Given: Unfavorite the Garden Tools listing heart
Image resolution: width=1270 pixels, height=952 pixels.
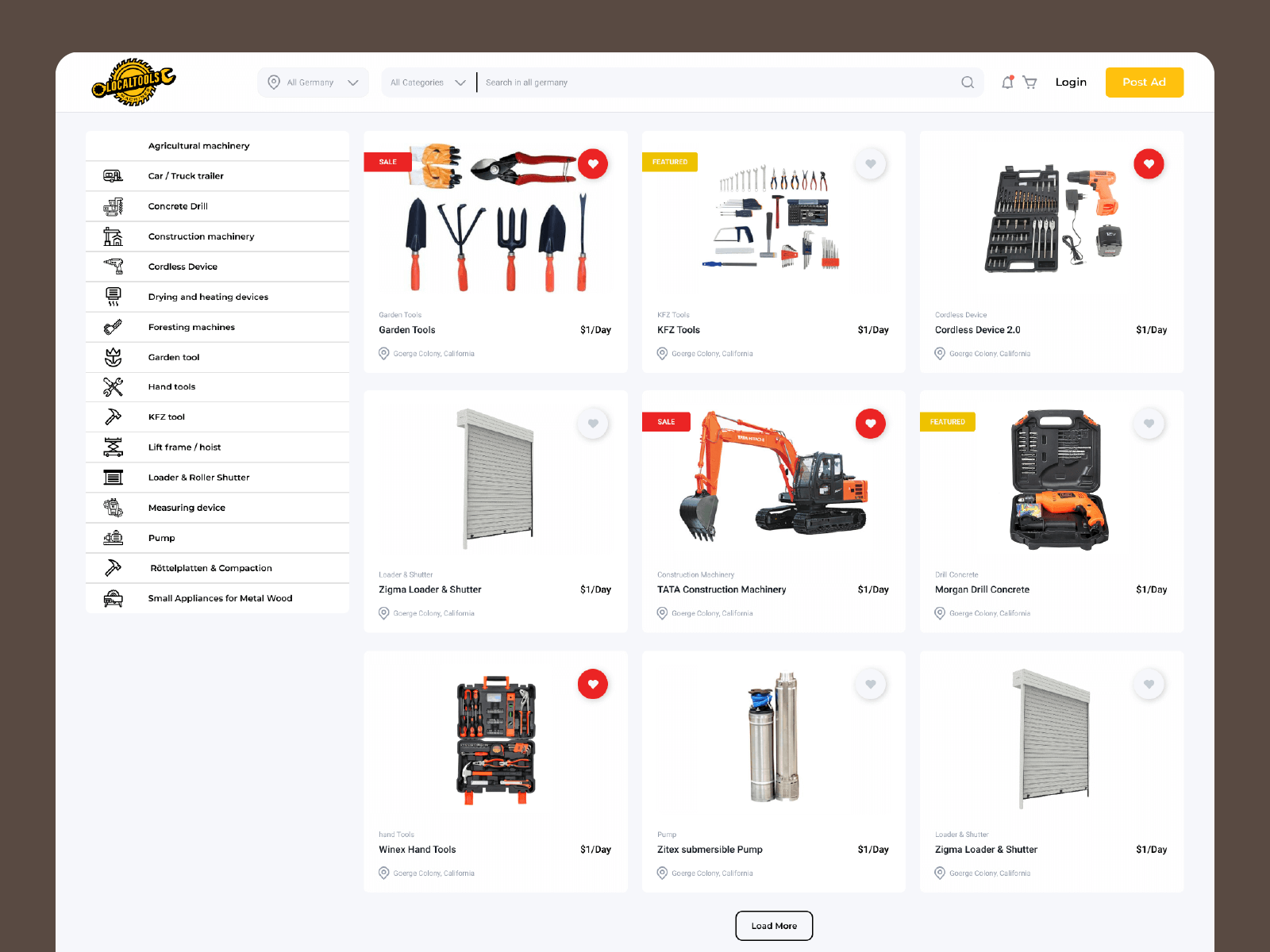Looking at the screenshot, I should point(593,164).
